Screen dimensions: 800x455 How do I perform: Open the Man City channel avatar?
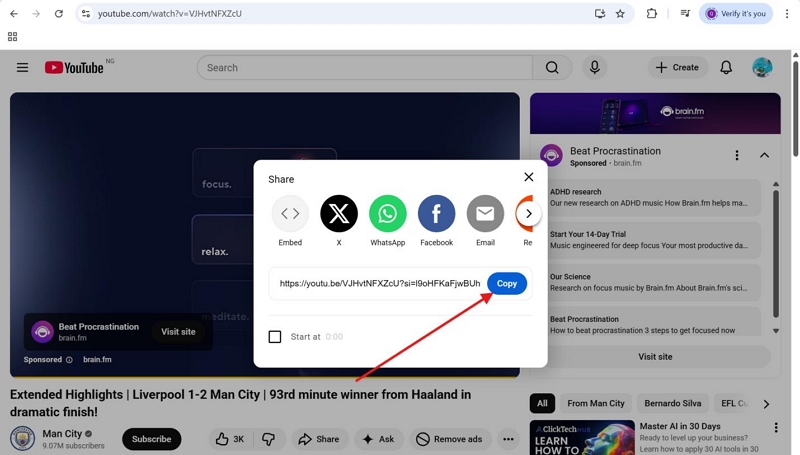point(23,439)
